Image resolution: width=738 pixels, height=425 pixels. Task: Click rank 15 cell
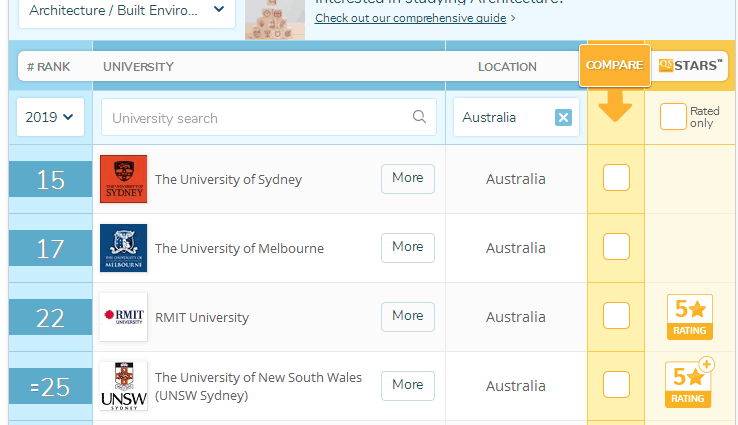(x=50, y=179)
